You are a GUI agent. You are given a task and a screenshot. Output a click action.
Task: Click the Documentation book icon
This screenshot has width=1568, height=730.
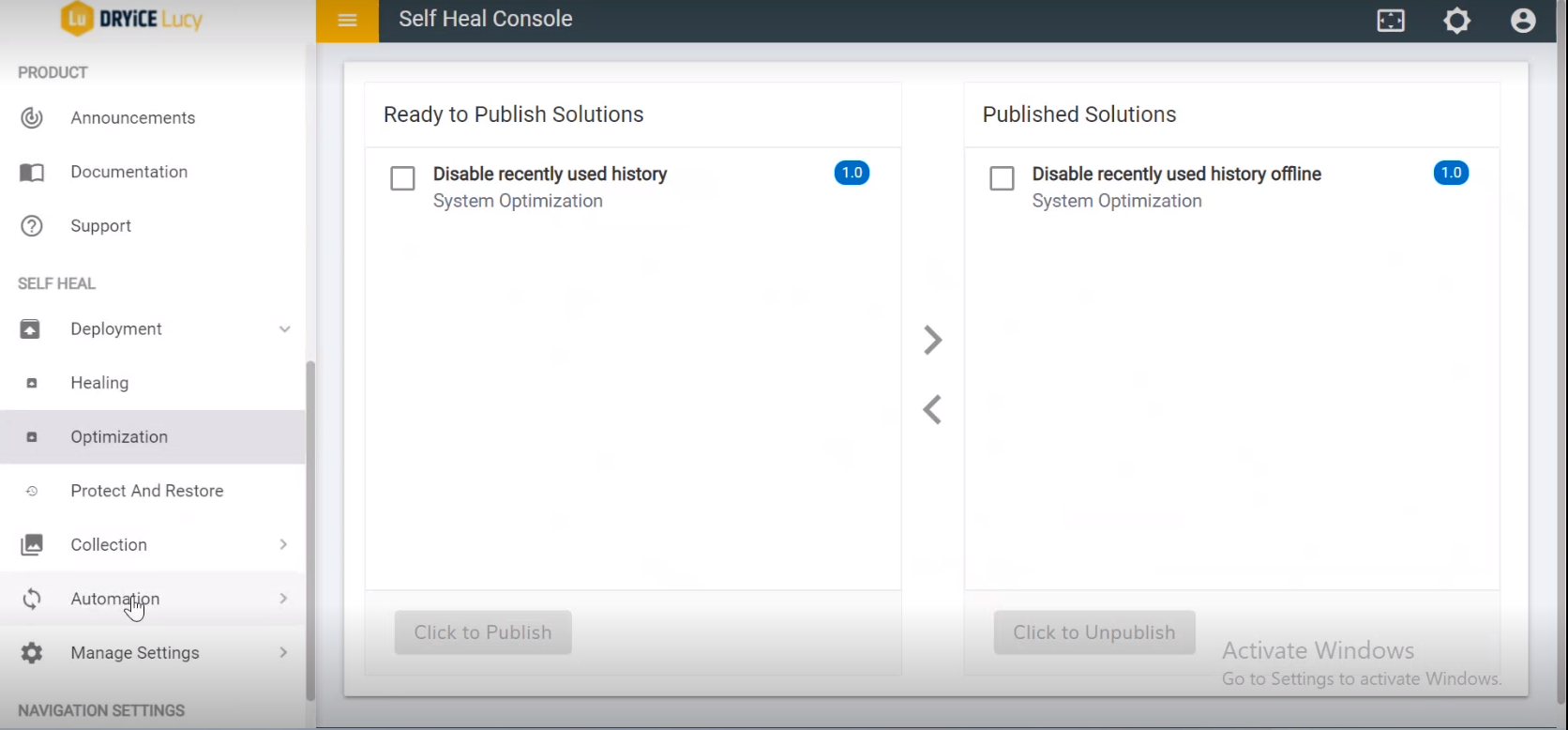[x=32, y=173]
